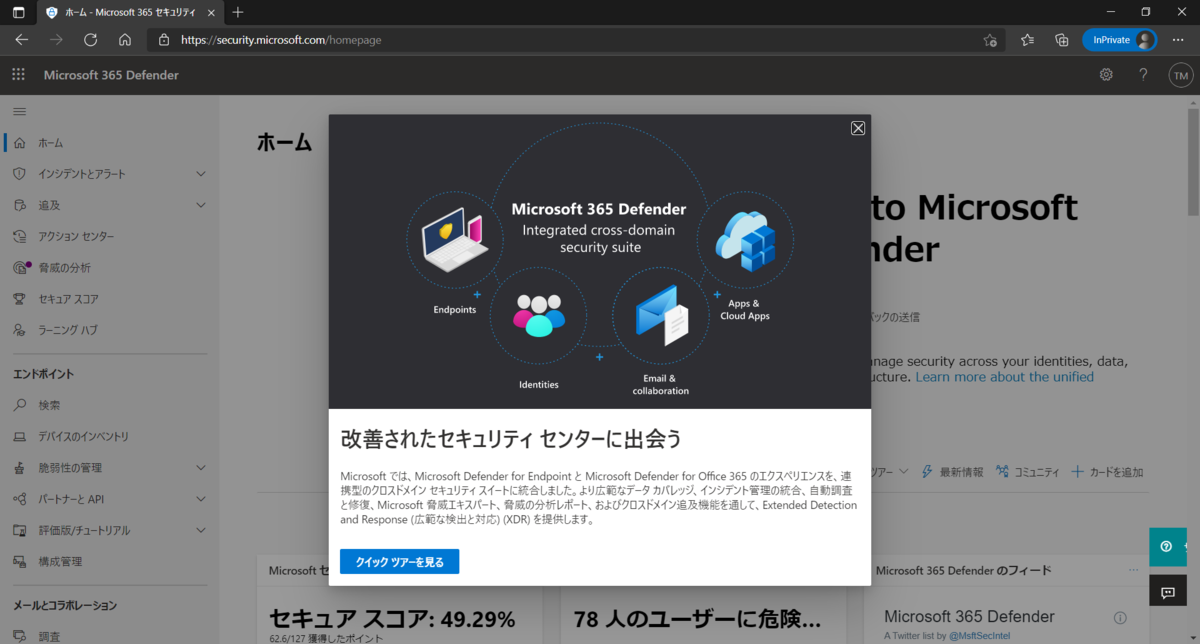The width and height of the screenshot is (1200, 644).
Task: Click the browser refresh icon
Action: [x=90, y=40]
